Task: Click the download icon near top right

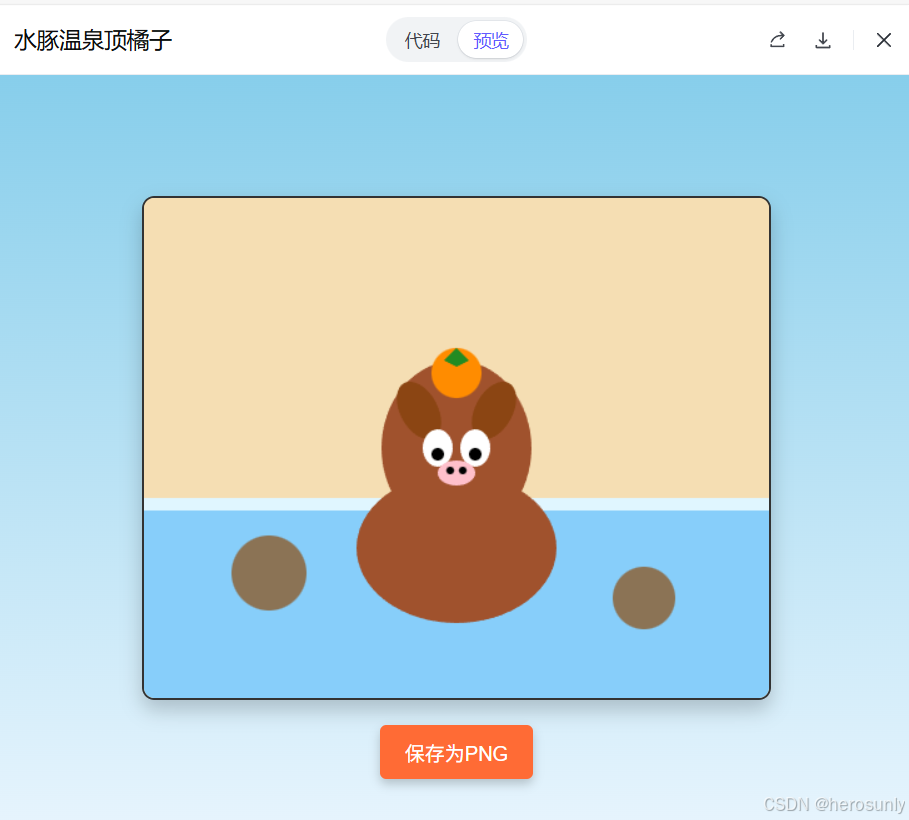Action: [822, 40]
